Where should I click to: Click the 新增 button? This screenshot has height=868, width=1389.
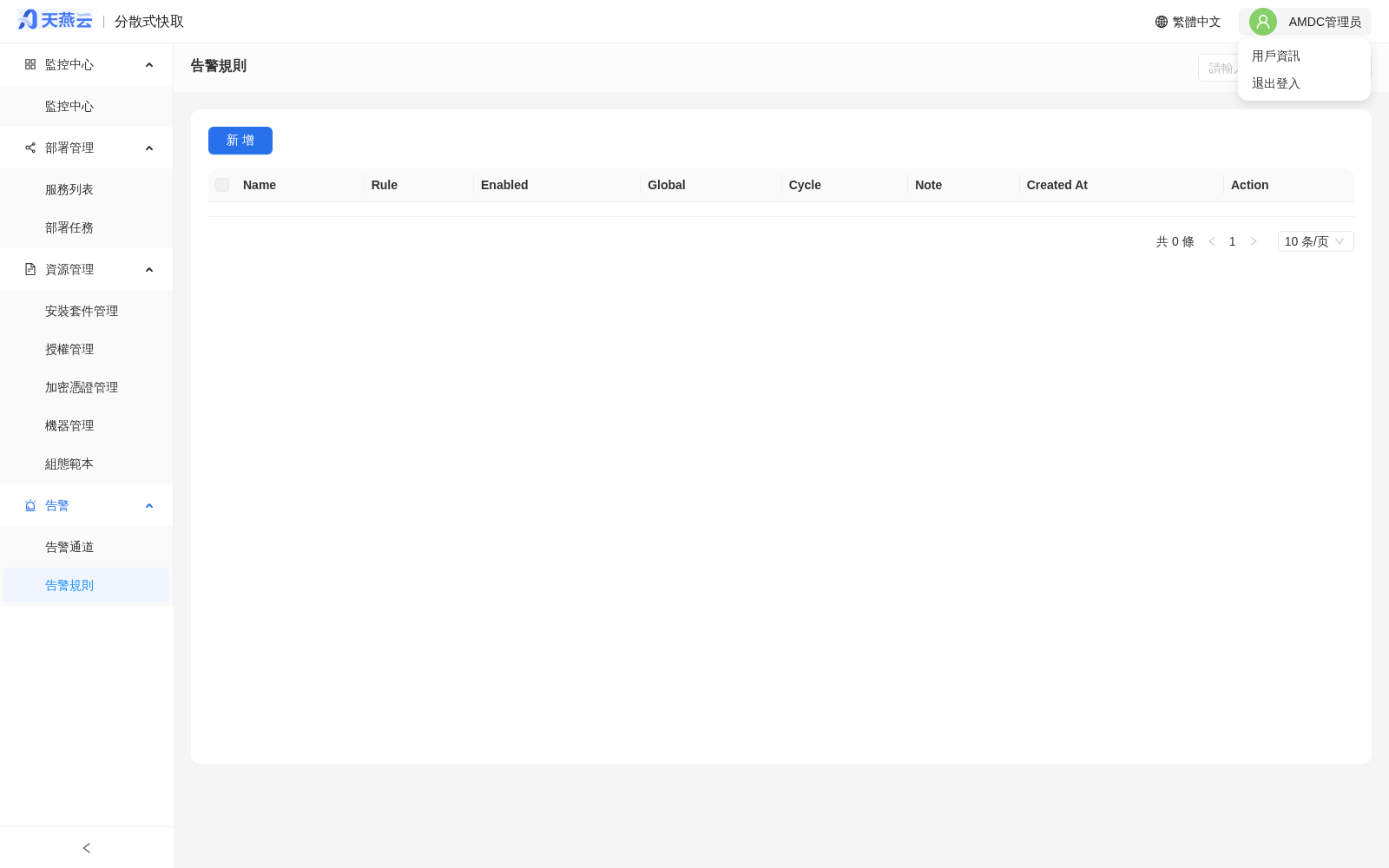pos(240,141)
